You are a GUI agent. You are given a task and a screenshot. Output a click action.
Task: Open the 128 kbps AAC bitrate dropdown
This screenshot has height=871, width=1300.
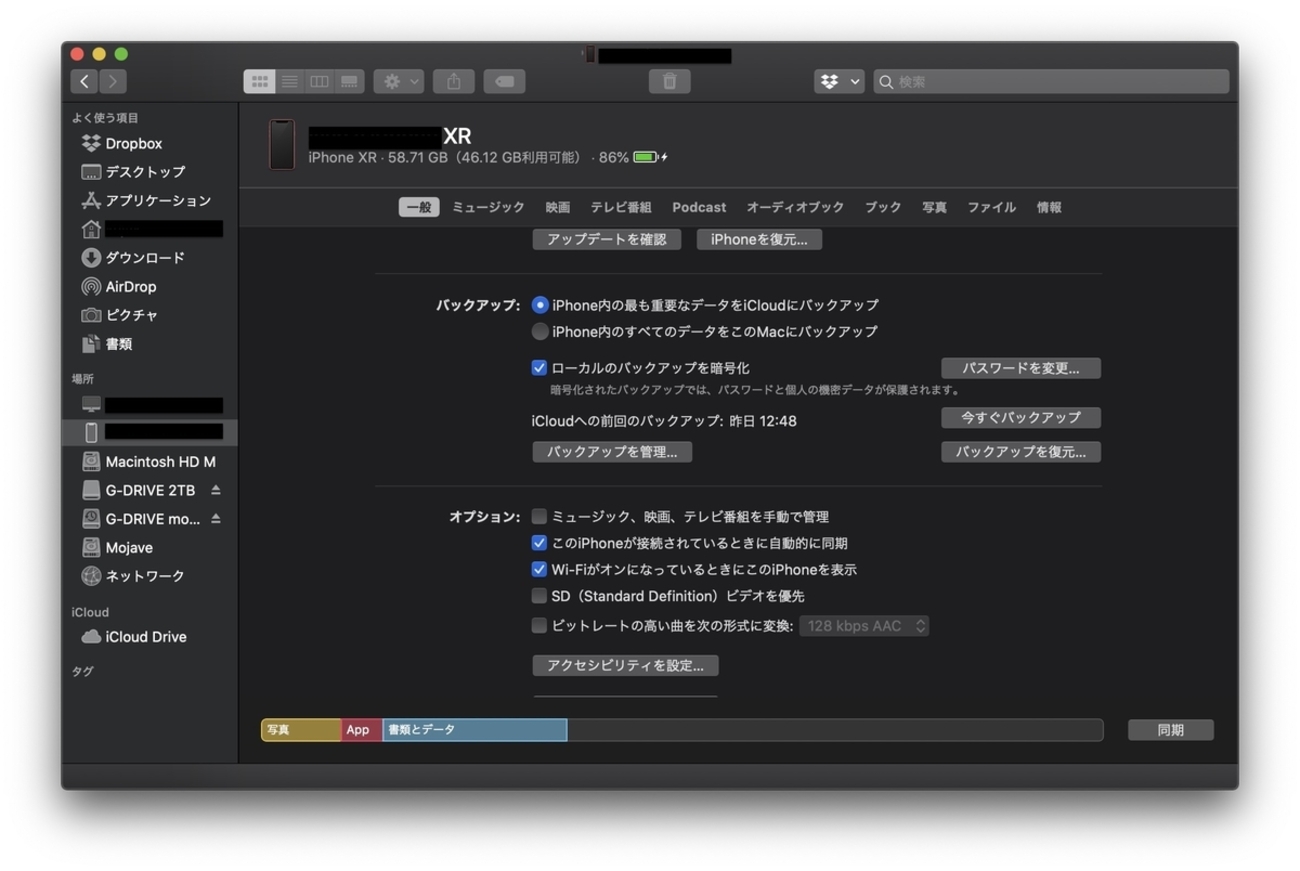tap(864, 626)
